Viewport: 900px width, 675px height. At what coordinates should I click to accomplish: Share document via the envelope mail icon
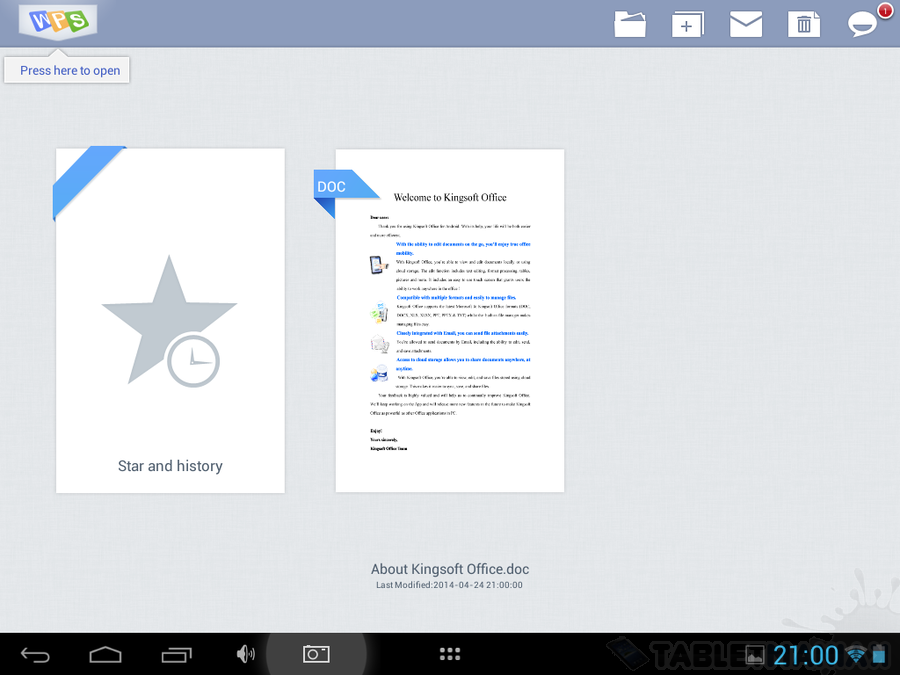point(746,25)
